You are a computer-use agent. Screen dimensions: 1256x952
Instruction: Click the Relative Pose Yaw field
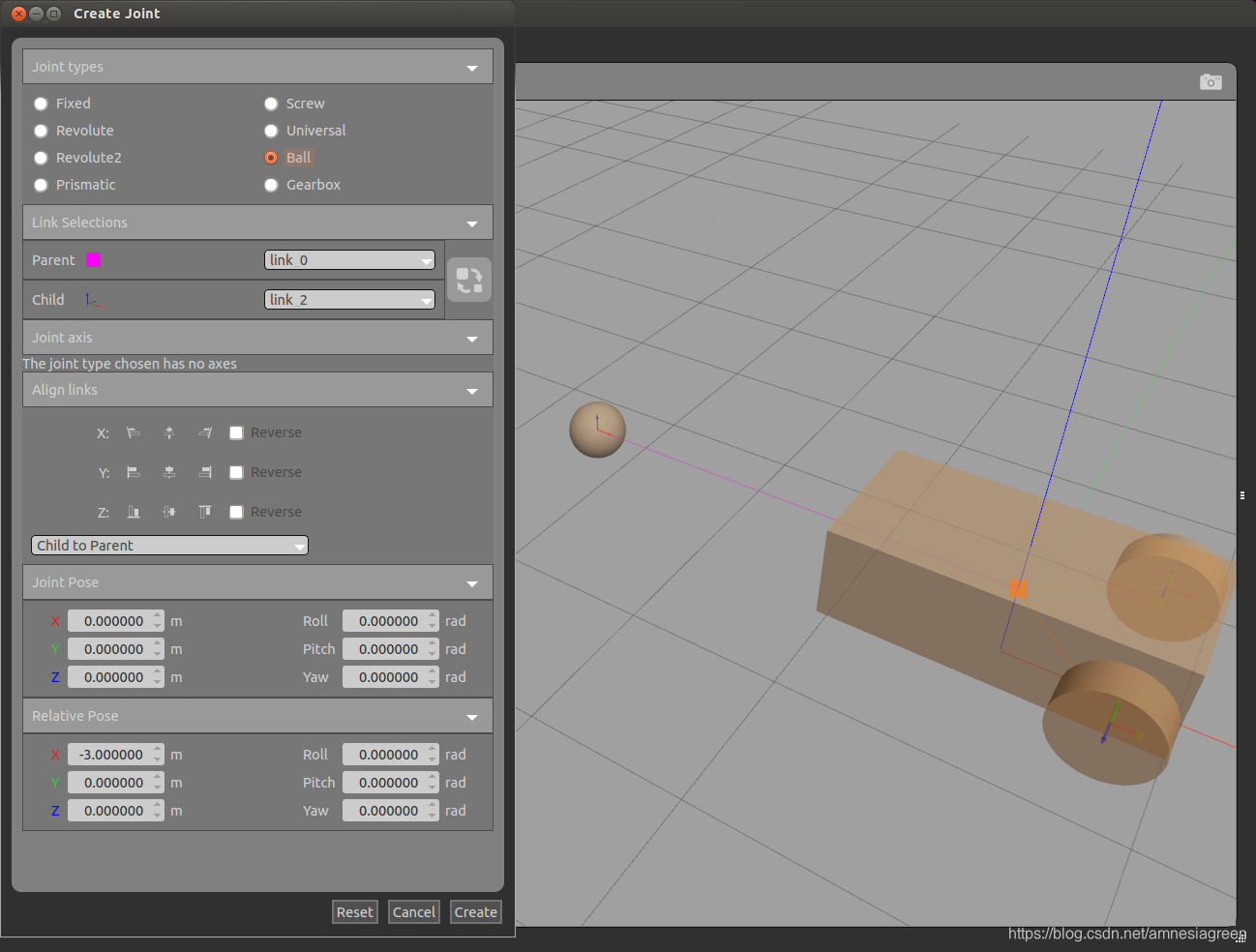pos(391,811)
